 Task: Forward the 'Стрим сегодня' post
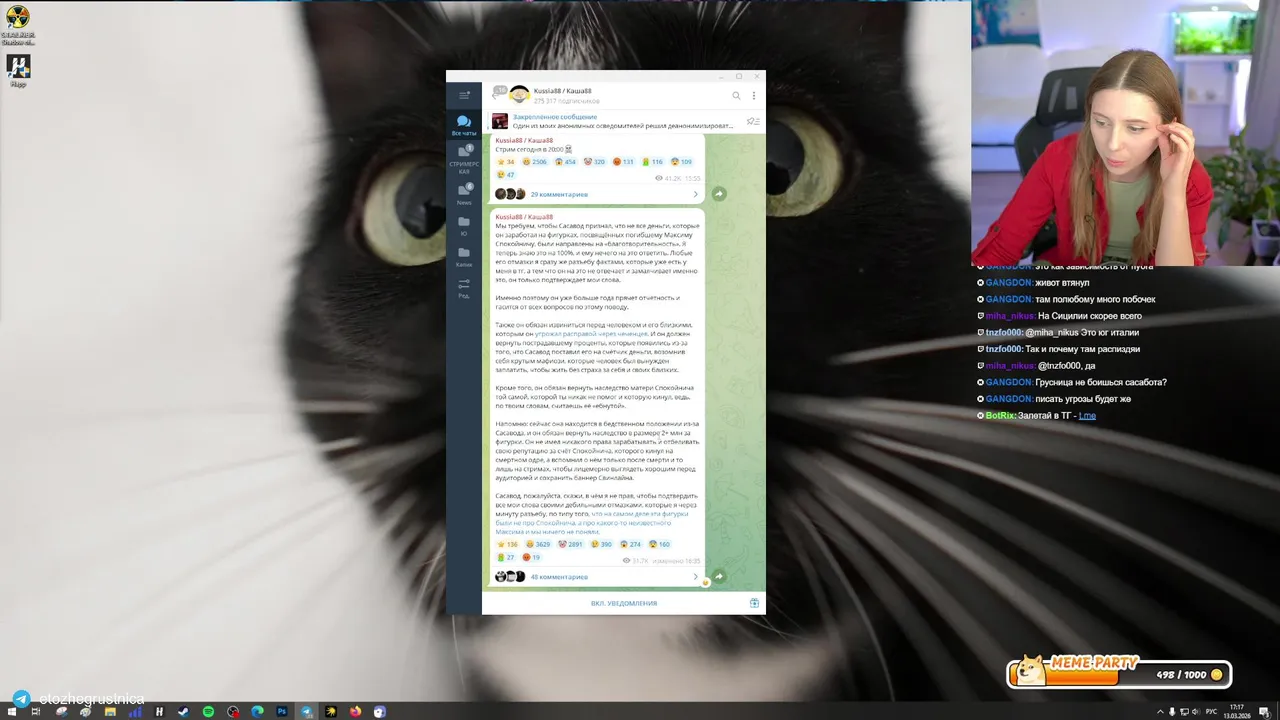pos(718,193)
